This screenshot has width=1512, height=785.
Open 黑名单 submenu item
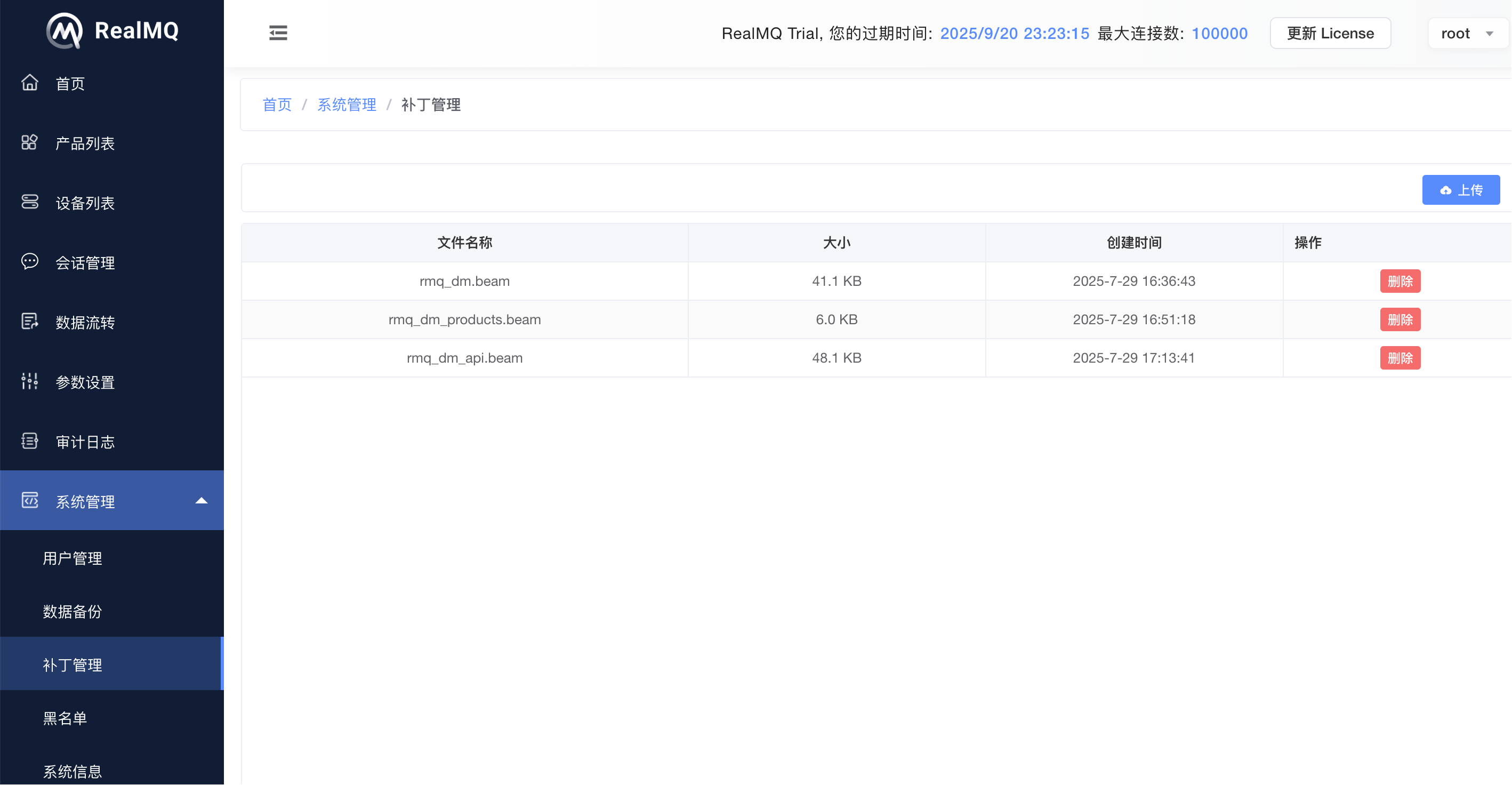111,718
